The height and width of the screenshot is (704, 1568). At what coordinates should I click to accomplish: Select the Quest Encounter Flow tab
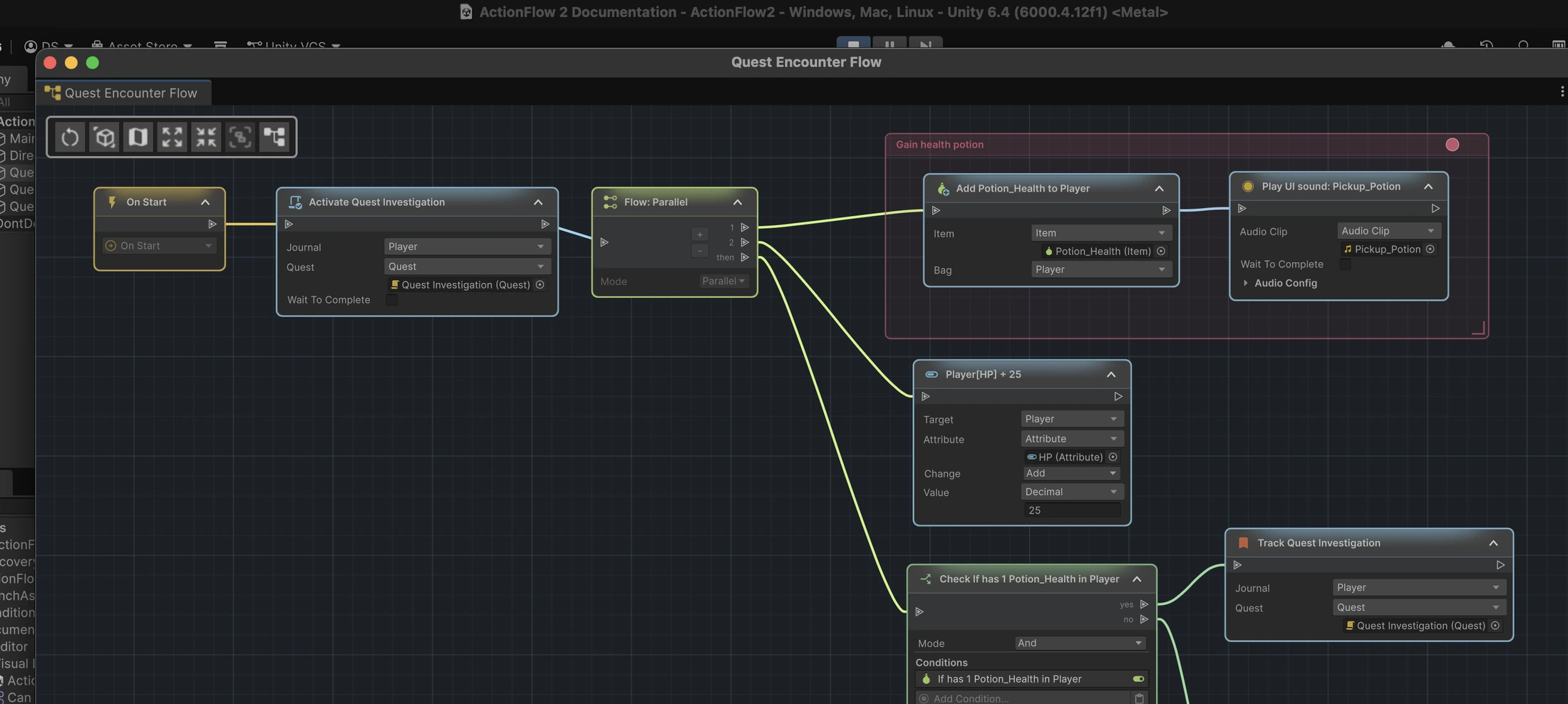(x=123, y=93)
